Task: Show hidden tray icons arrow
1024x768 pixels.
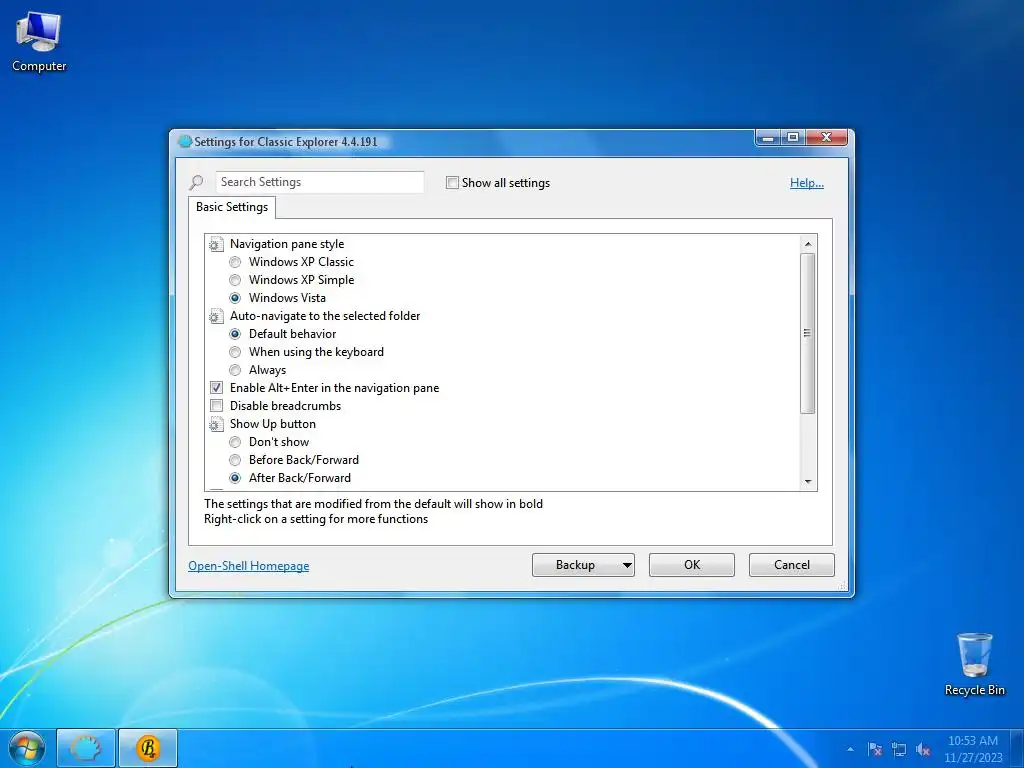Action: pyautogui.click(x=850, y=749)
